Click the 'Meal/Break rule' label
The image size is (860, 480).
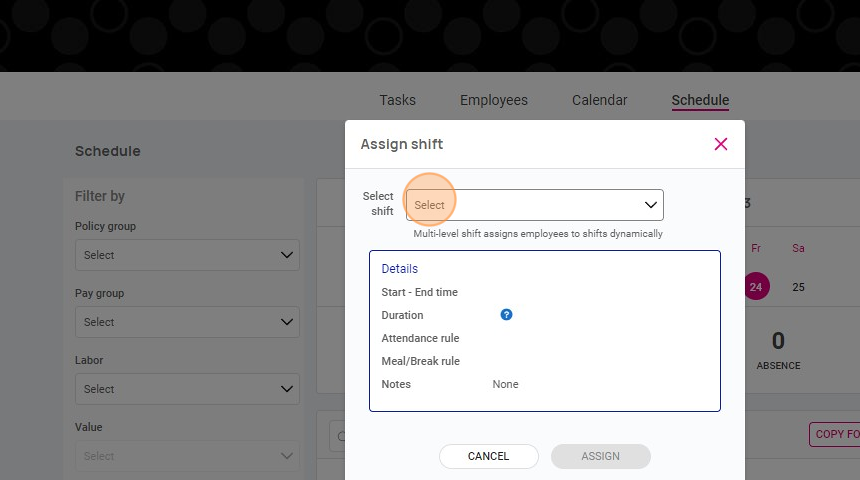coord(421,361)
